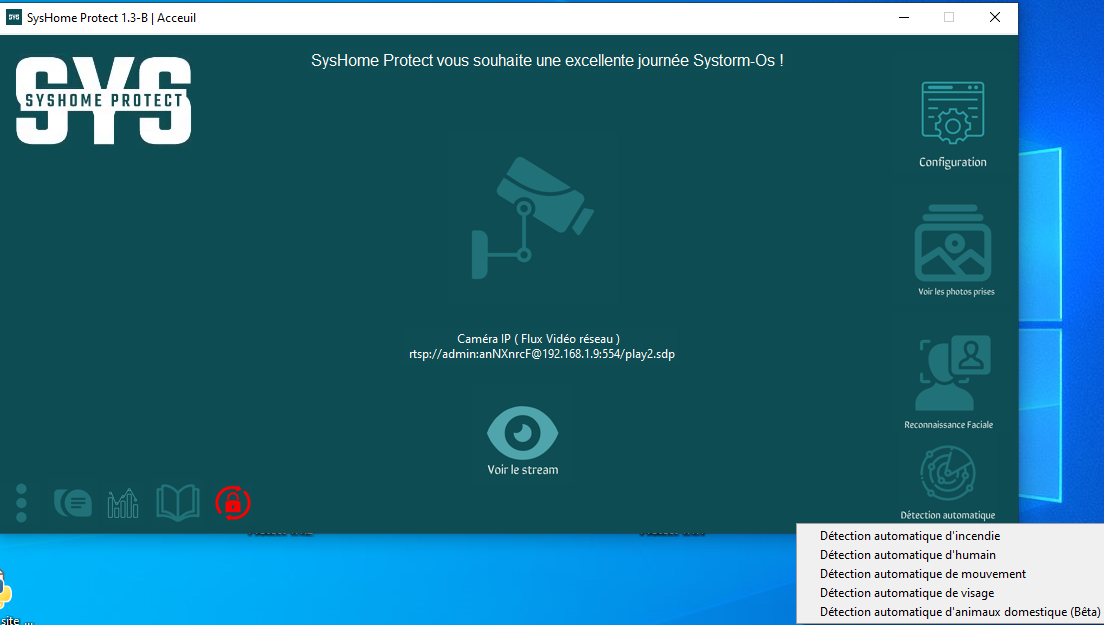The image size is (1104, 625).
Task: Click the eye icon 'Voir le stream'
Action: [x=522, y=432]
